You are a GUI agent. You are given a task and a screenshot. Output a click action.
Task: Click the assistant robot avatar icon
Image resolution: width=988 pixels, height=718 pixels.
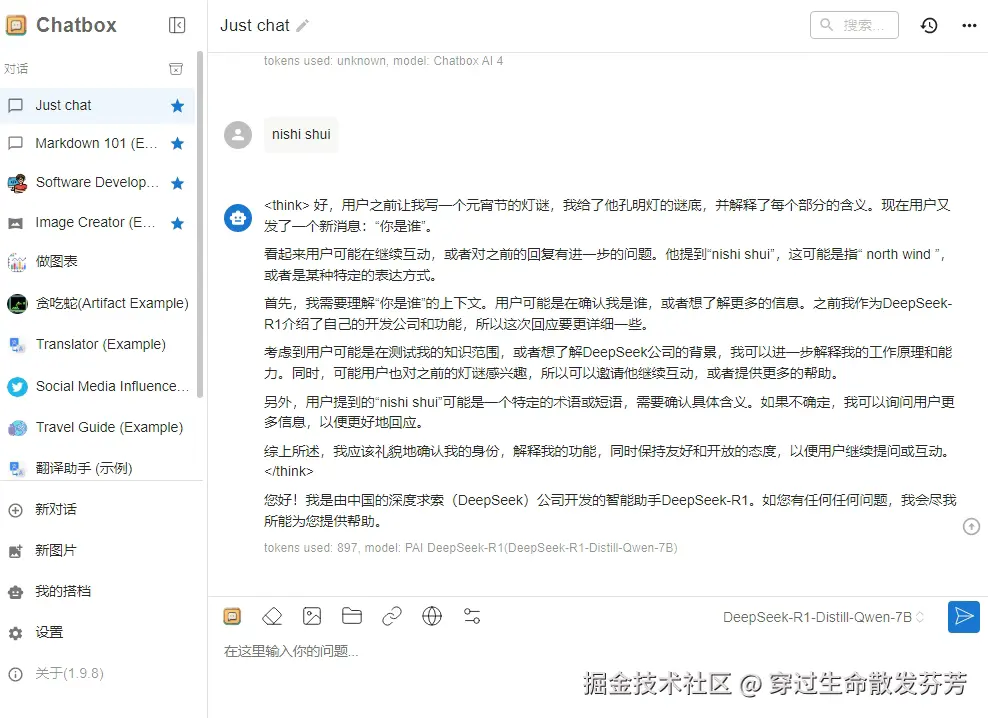coord(238,218)
